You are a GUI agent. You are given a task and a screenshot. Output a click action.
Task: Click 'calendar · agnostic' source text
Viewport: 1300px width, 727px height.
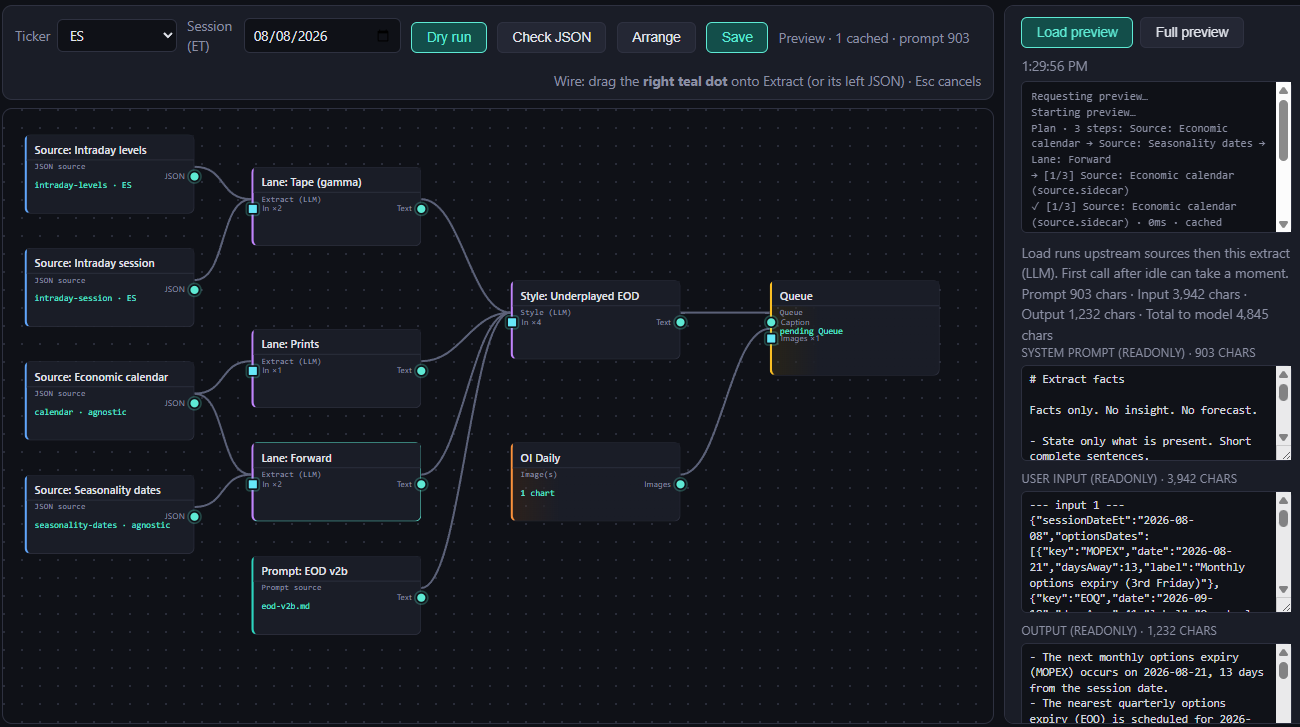pos(80,412)
